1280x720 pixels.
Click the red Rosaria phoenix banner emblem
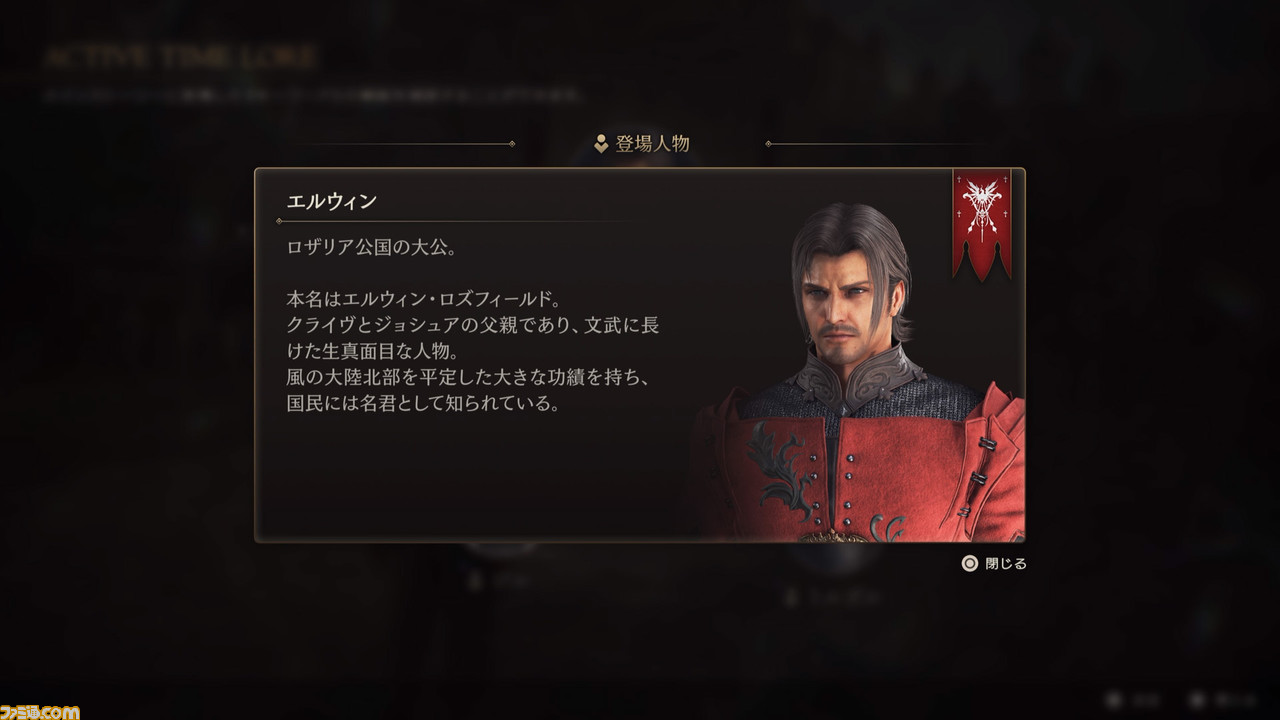click(x=981, y=224)
